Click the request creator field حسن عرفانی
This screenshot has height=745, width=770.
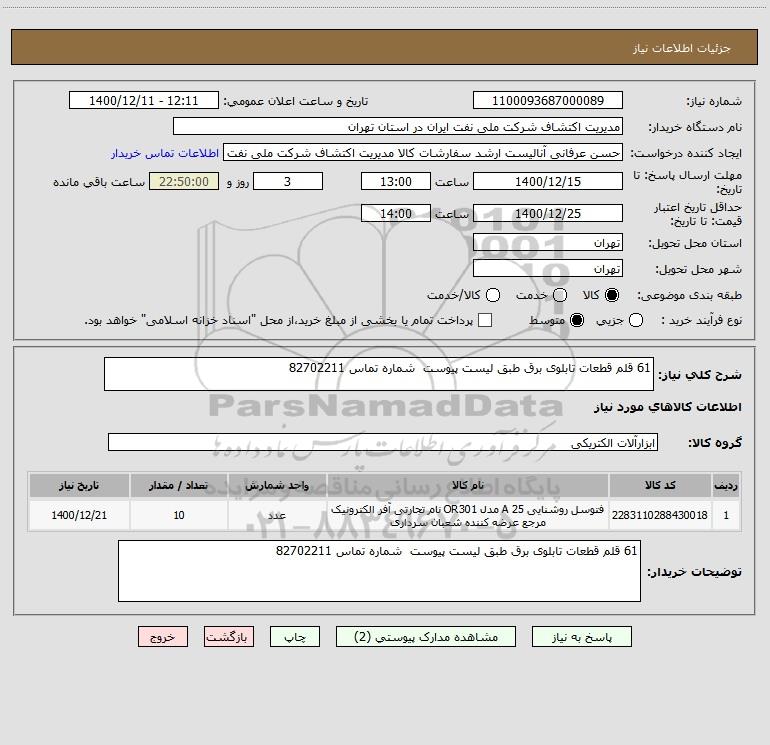[423, 153]
